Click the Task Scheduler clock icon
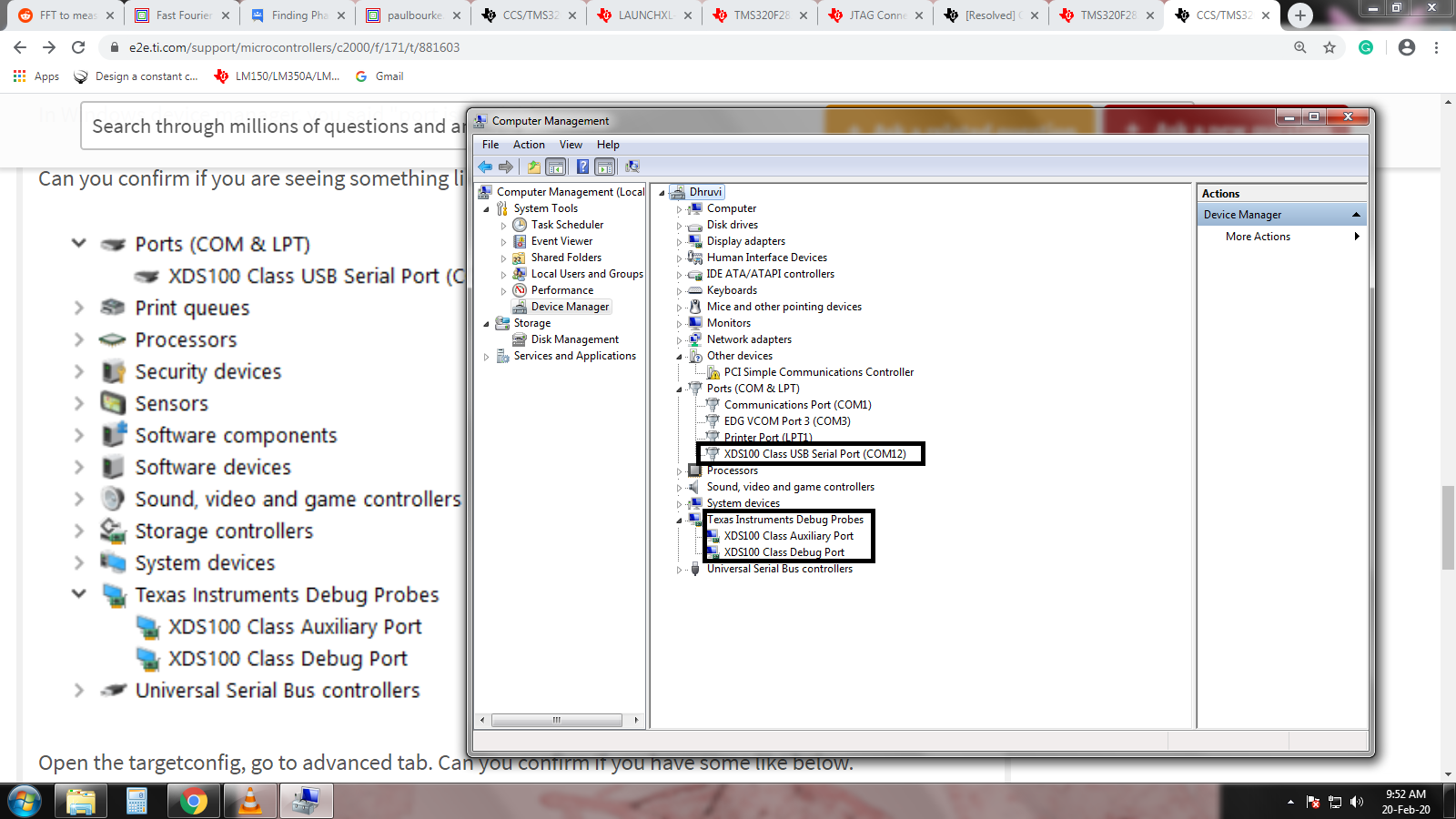This screenshot has width=1456, height=819. (x=520, y=225)
